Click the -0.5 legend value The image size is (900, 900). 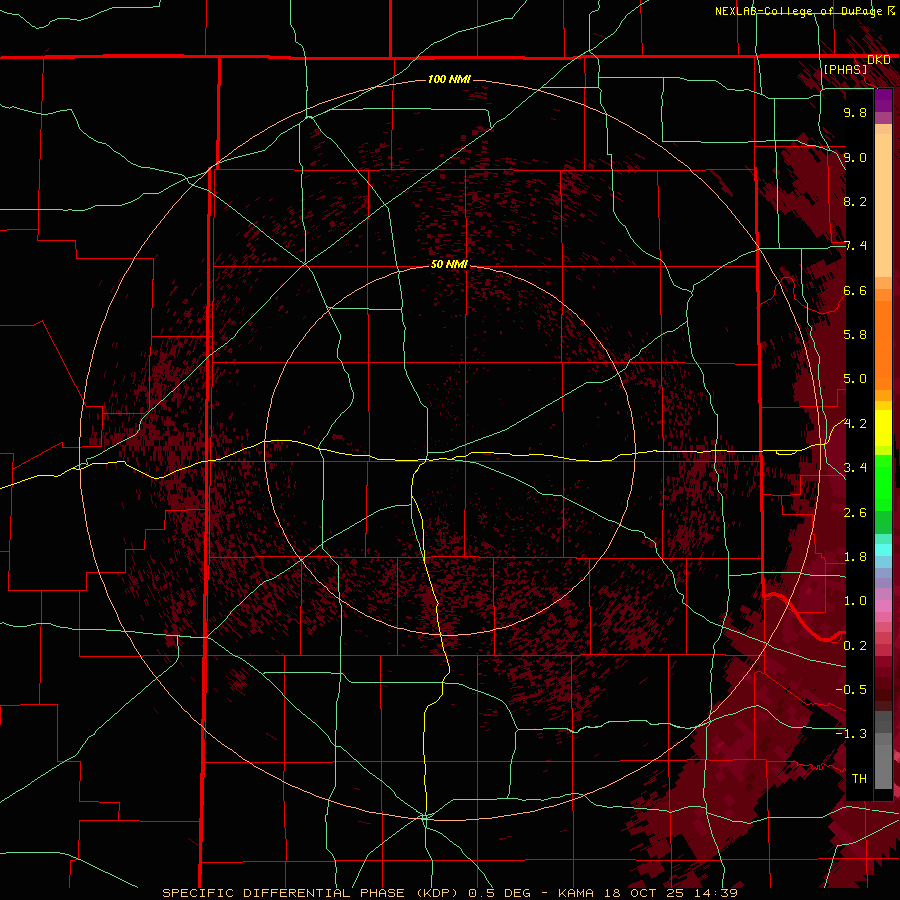tap(851, 690)
